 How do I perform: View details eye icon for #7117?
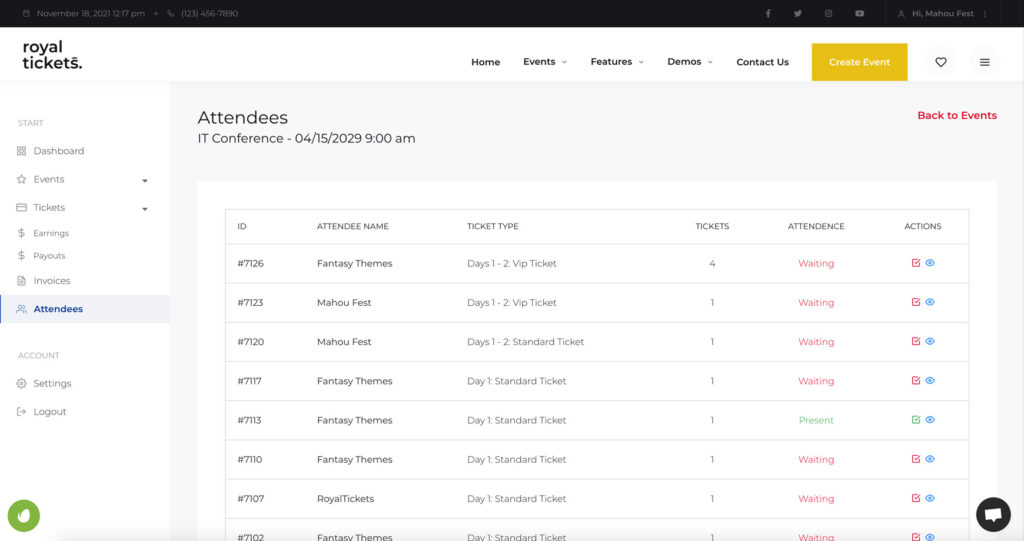(x=930, y=380)
